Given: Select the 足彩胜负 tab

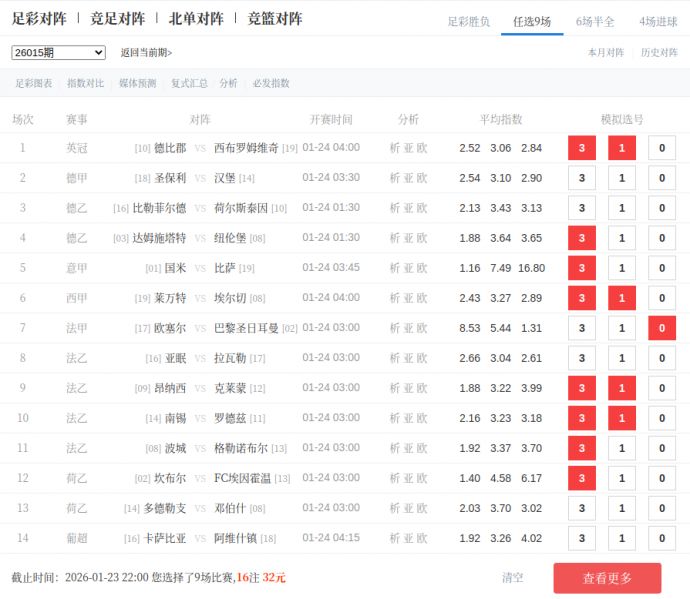Looking at the screenshot, I should [x=468, y=21].
